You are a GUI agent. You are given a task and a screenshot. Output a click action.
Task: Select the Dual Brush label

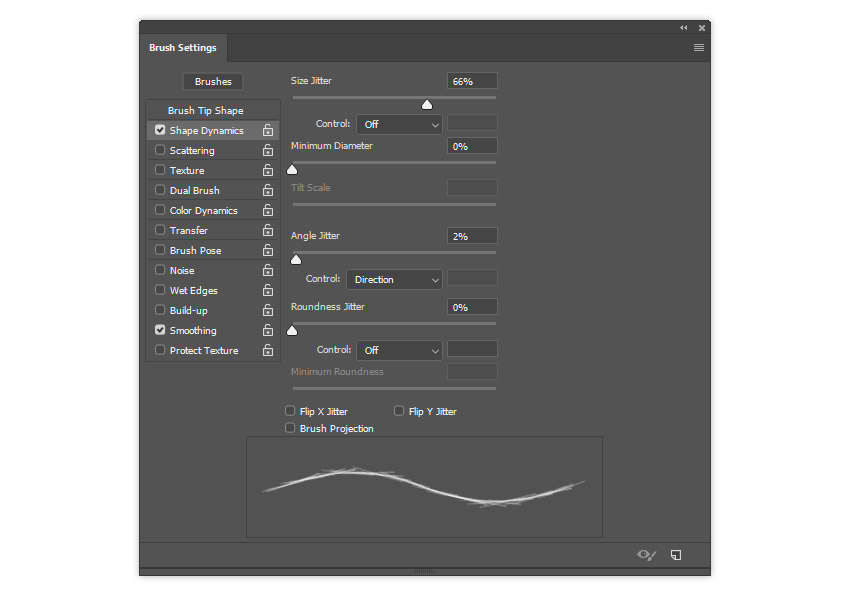195,191
